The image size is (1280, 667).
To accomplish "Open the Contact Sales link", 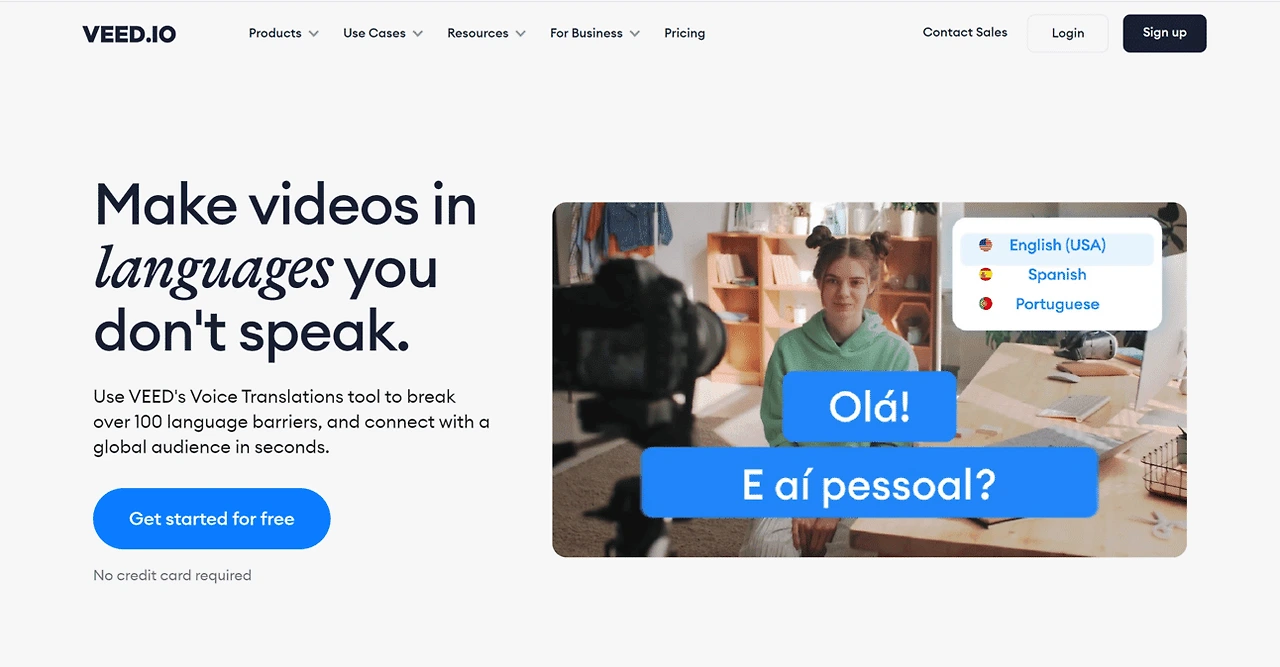I will point(965,32).
